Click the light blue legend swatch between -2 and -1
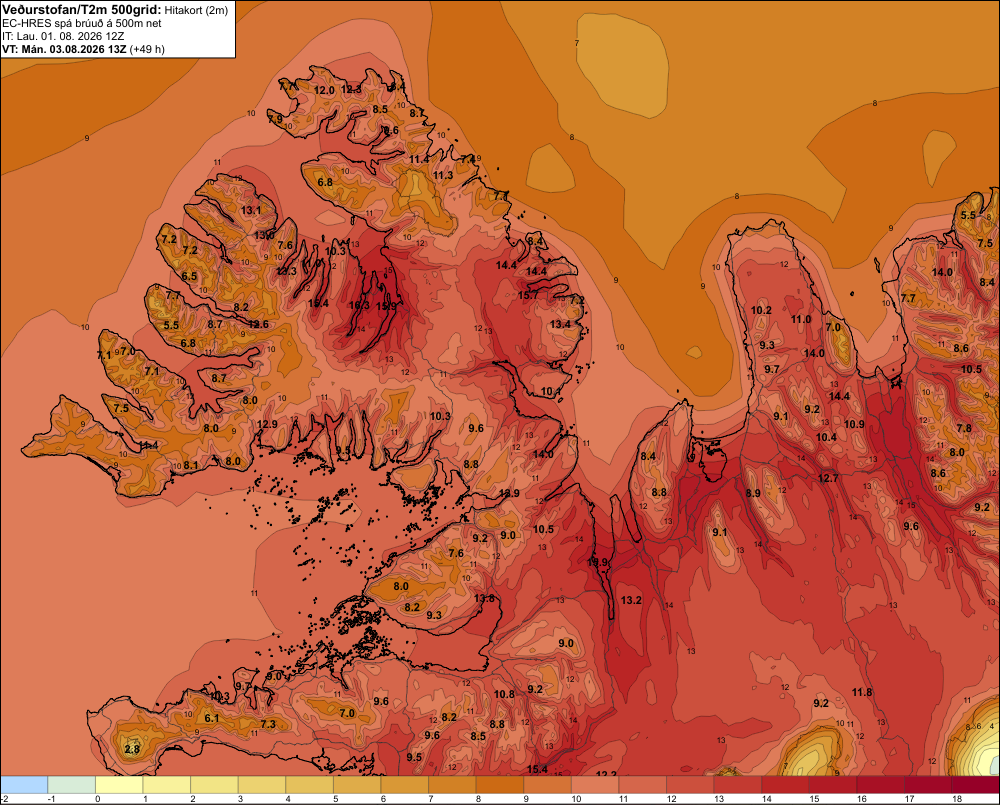1000x805 pixels. point(24,784)
